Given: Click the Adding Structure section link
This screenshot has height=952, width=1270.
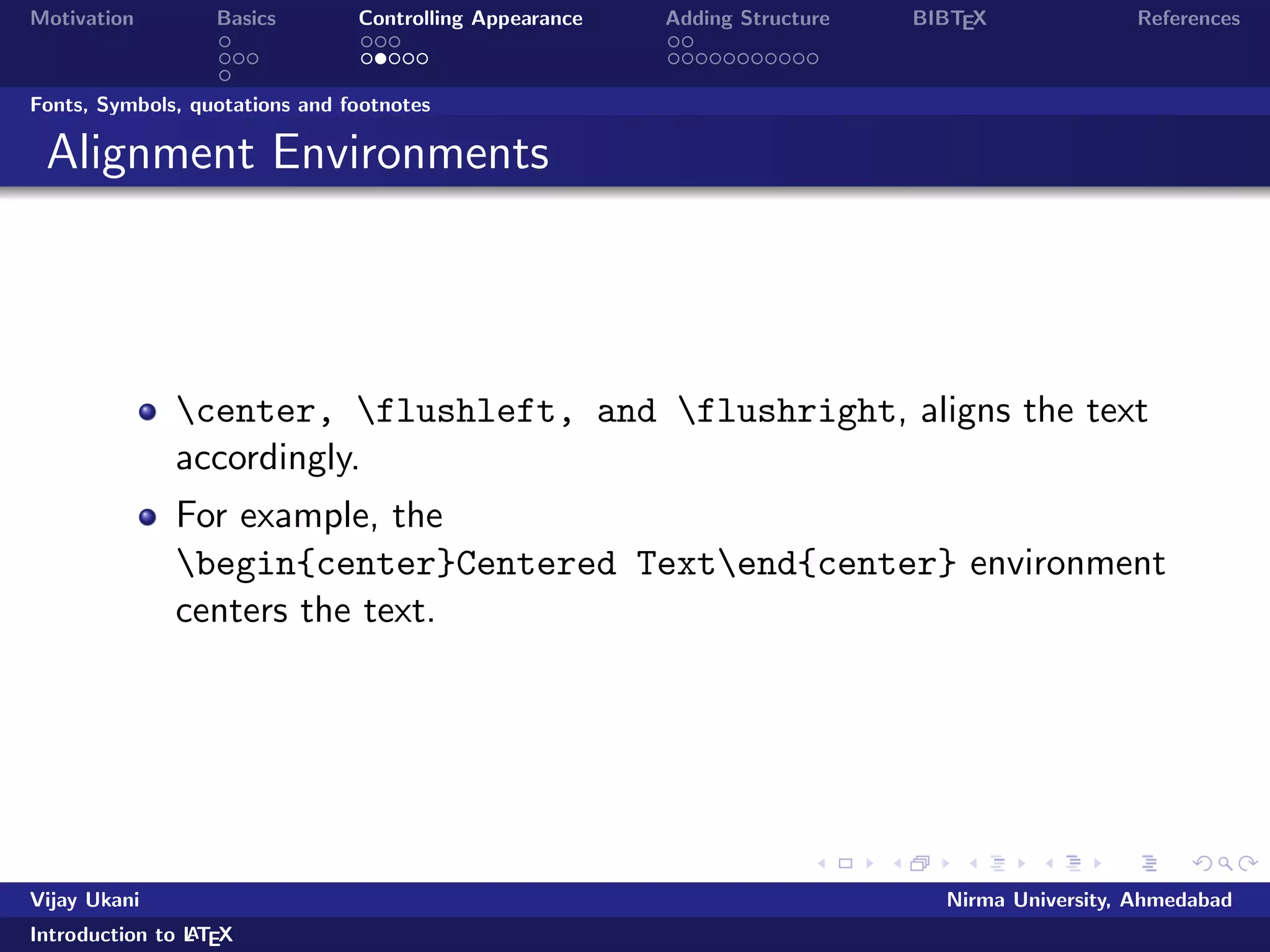Looking at the screenshot, I should click(747, 18).
